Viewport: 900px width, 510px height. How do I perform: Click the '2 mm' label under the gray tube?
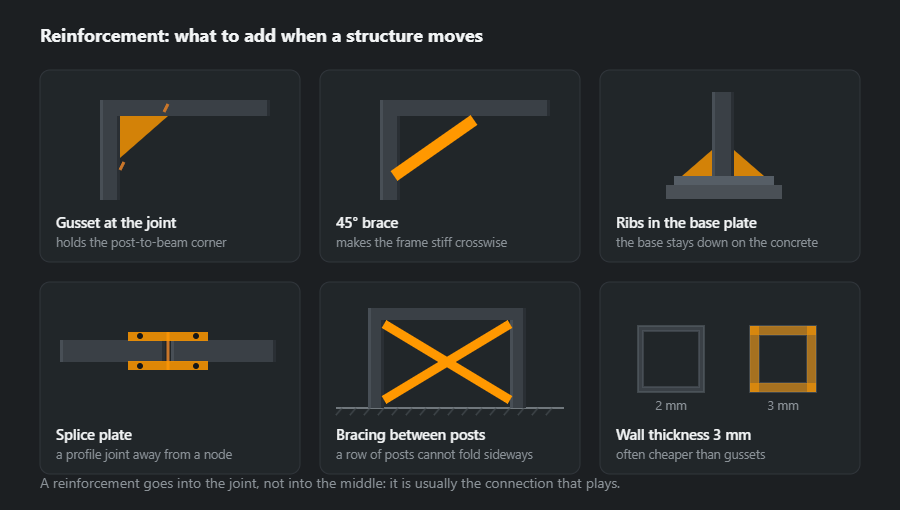pyautogui.click(x=670, y=406)
